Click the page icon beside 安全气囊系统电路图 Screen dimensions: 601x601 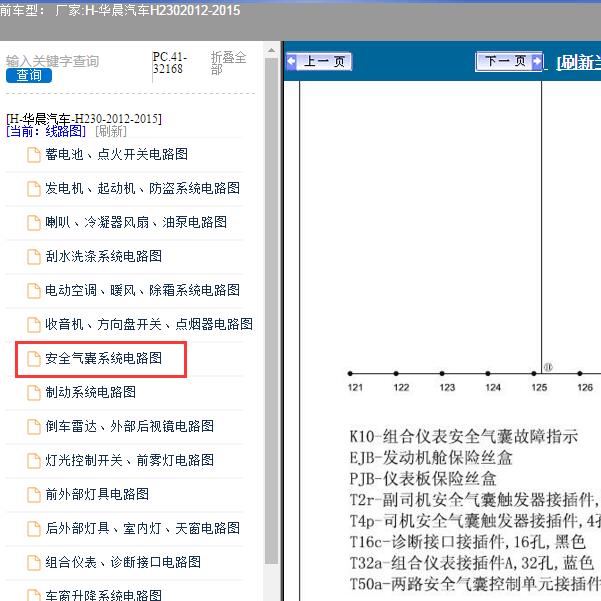(x=35, y=358)
